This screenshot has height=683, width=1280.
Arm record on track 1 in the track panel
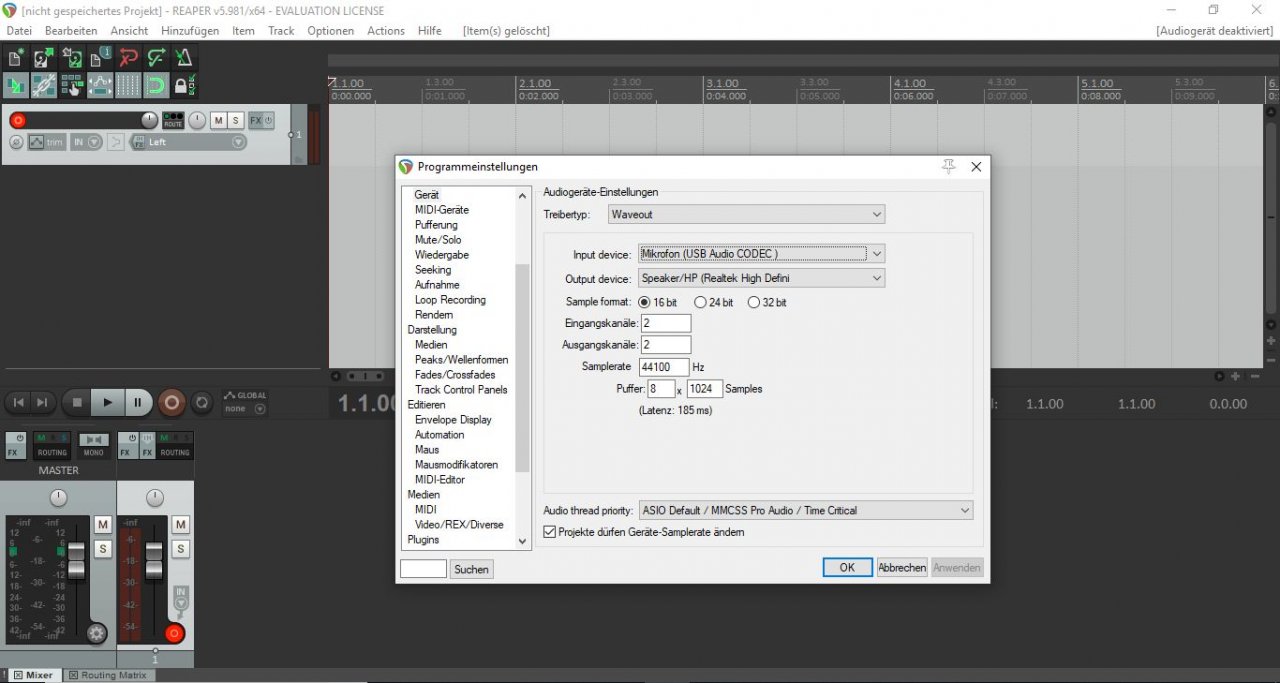(x=17, y=120)
